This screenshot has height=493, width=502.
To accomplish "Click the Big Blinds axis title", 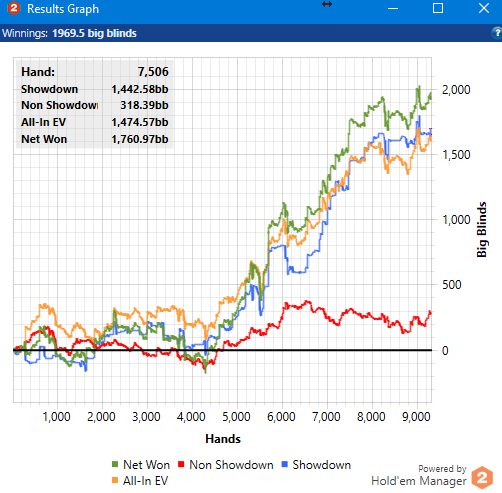I will tap(482, 229).
